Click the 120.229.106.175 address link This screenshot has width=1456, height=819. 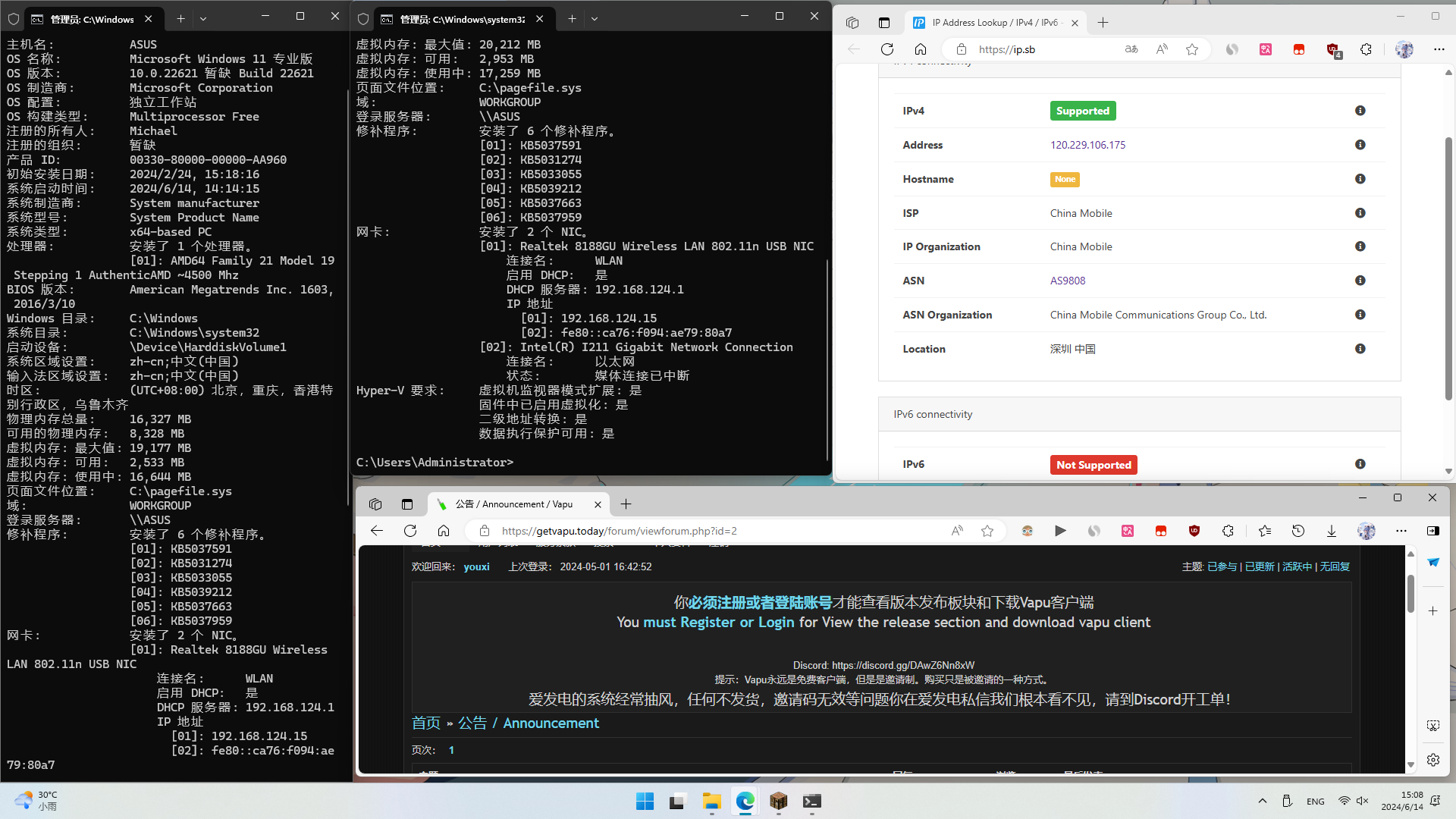[x=1087, y=145]
